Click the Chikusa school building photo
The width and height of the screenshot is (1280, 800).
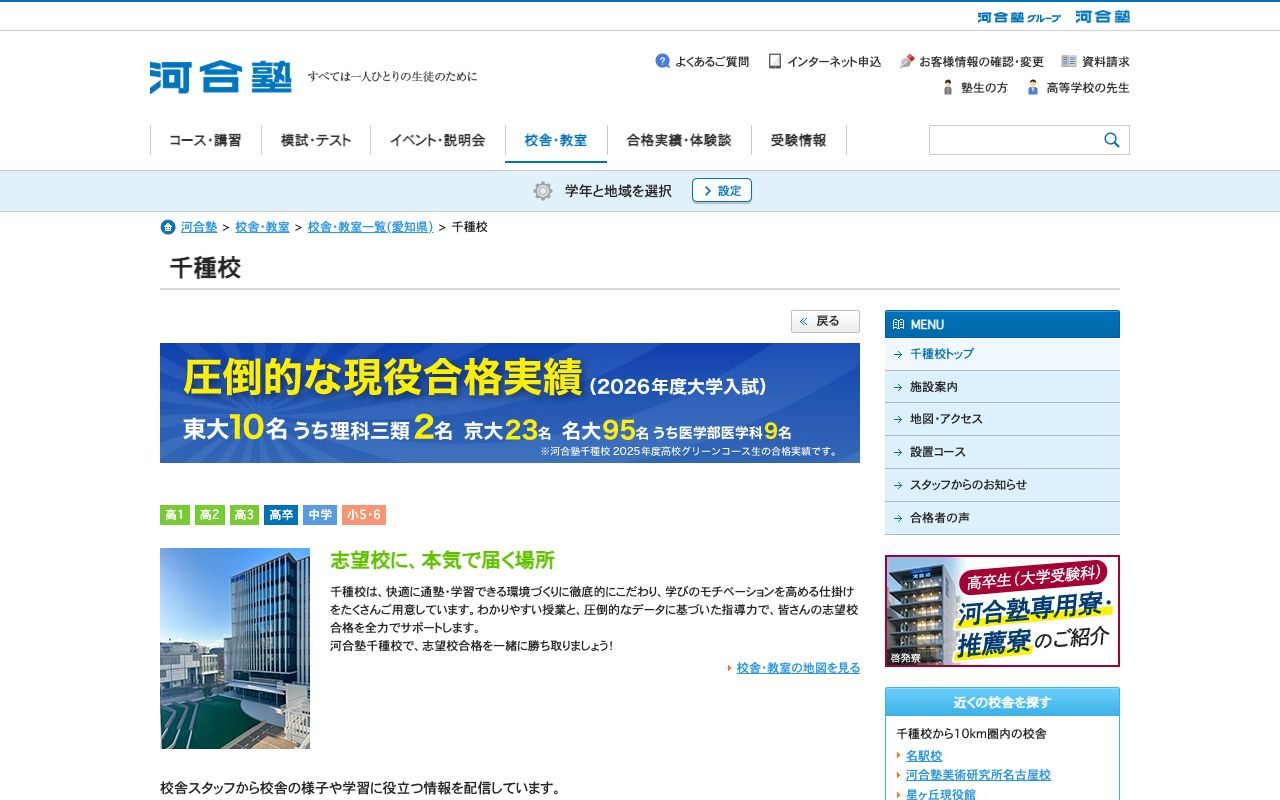tap(235, 648)
